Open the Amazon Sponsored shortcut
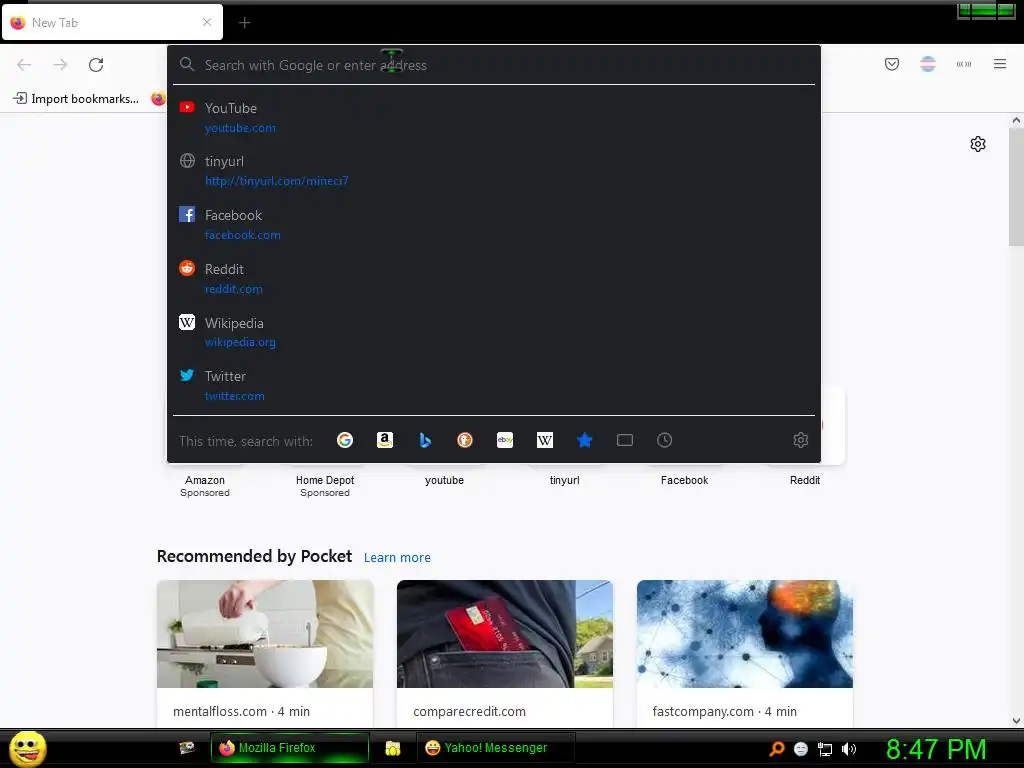Image resolution: width=1024 pixels, height=768 pixels. point(204,486)
